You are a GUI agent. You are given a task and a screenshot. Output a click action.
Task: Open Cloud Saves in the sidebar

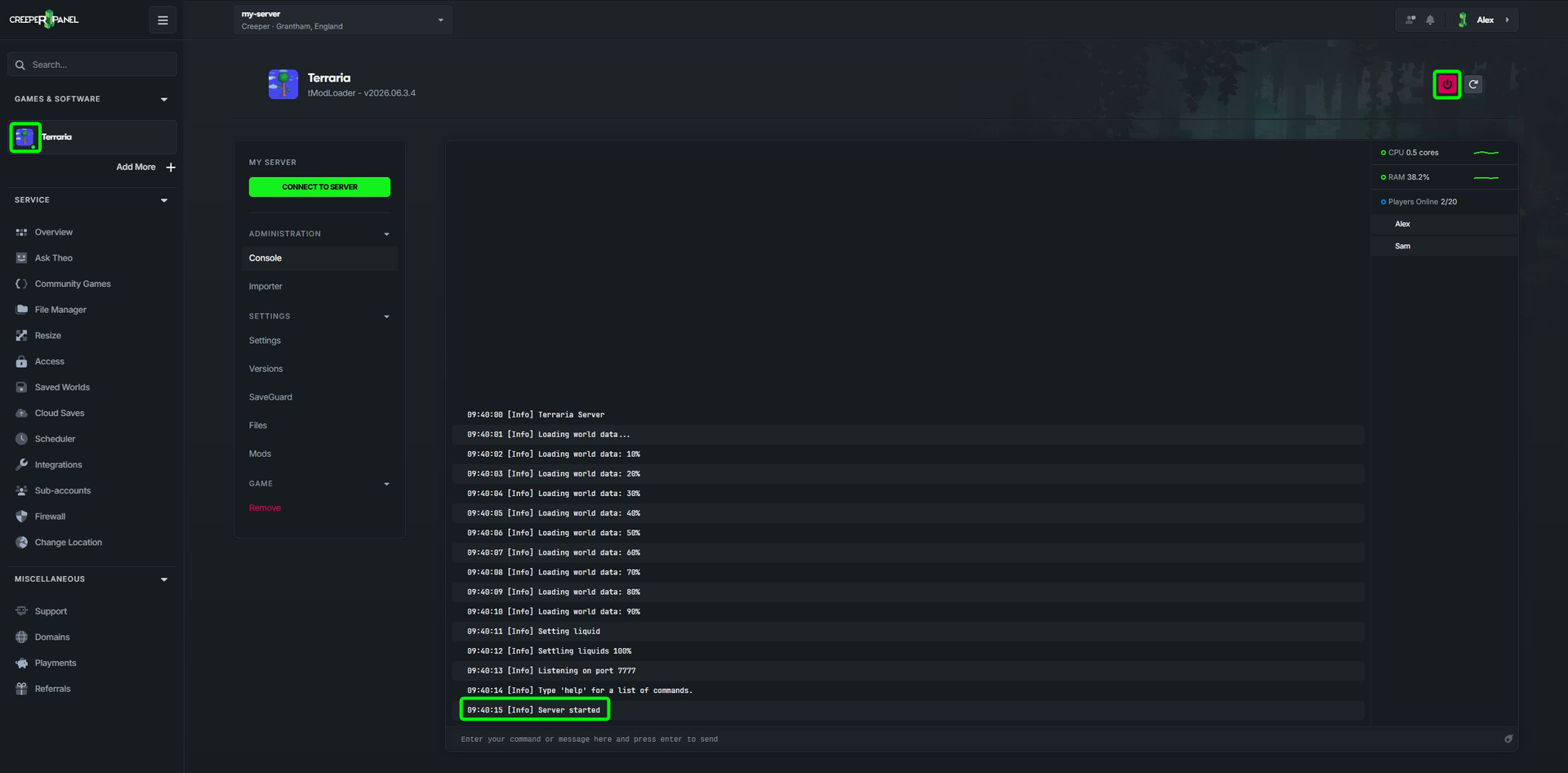click(60, 413)
